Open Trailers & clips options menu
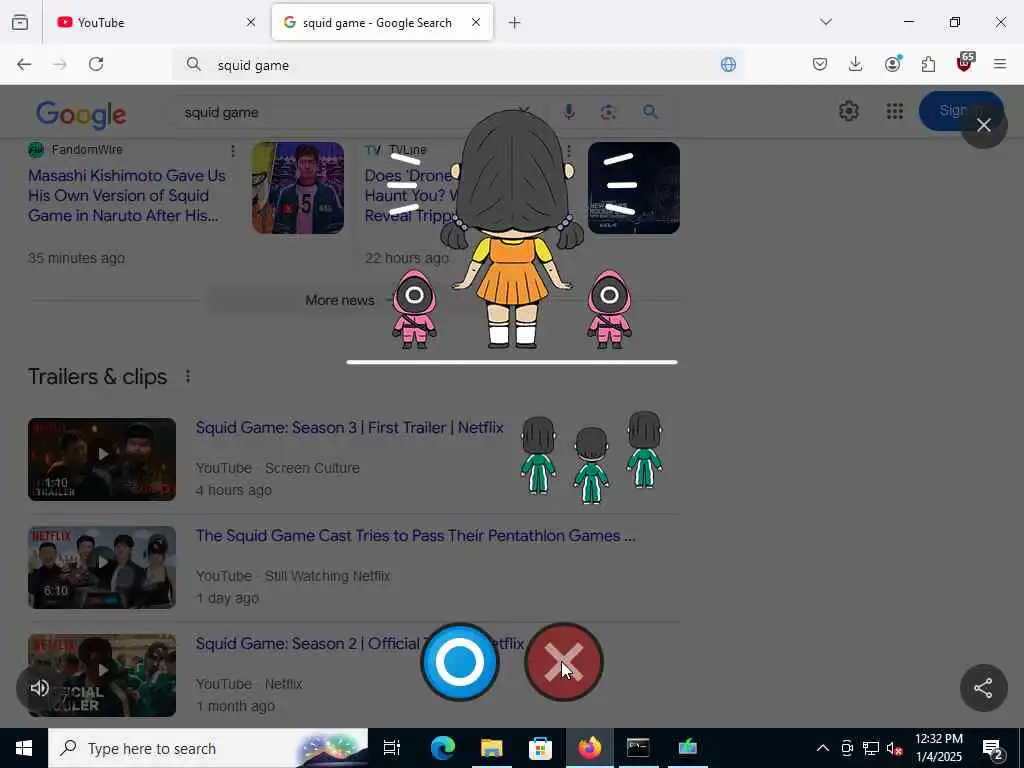The height and width of the screenshot is (768, 1024). pyautogui.click(x=187, y=377)
